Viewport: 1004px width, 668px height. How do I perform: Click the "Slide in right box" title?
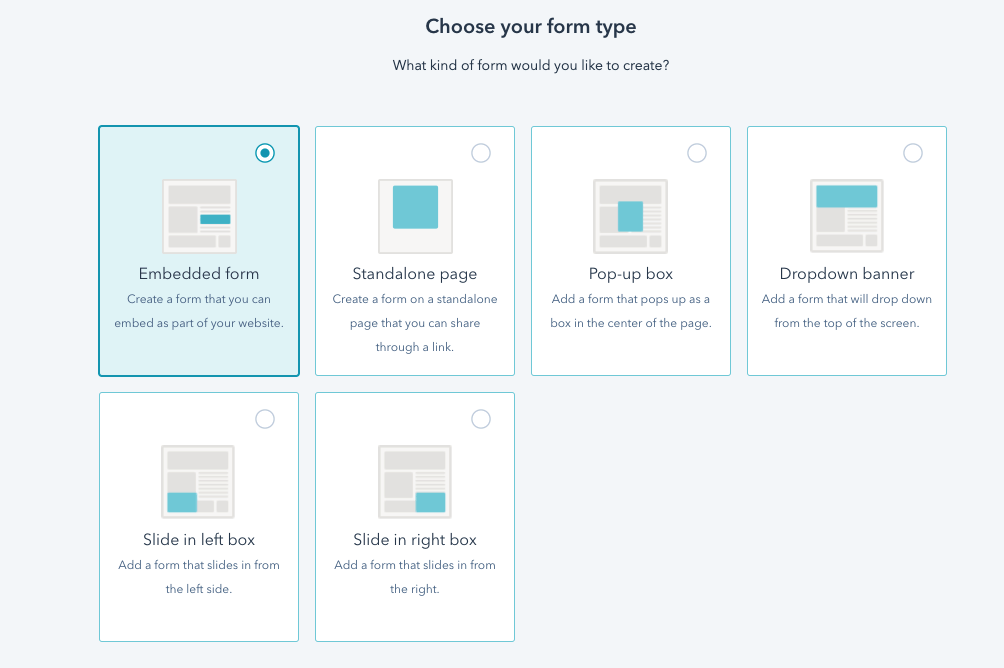click(x=415, y=540)
